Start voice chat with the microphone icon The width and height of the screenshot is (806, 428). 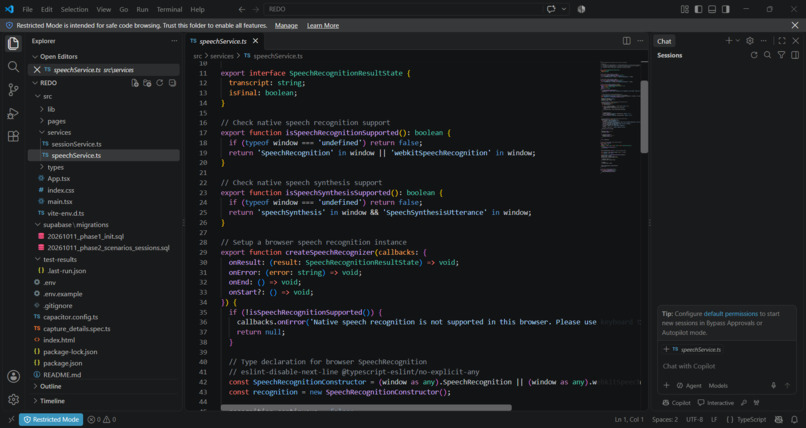[773, 385]
